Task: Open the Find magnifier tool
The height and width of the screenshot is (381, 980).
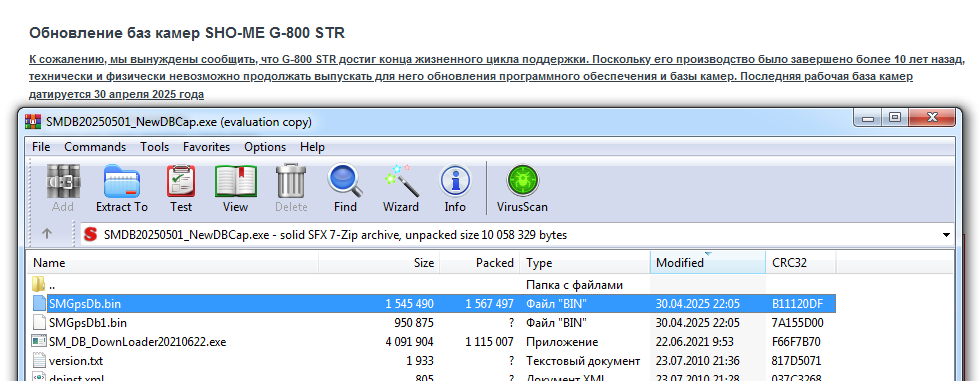Action: (x=345, y=181)
